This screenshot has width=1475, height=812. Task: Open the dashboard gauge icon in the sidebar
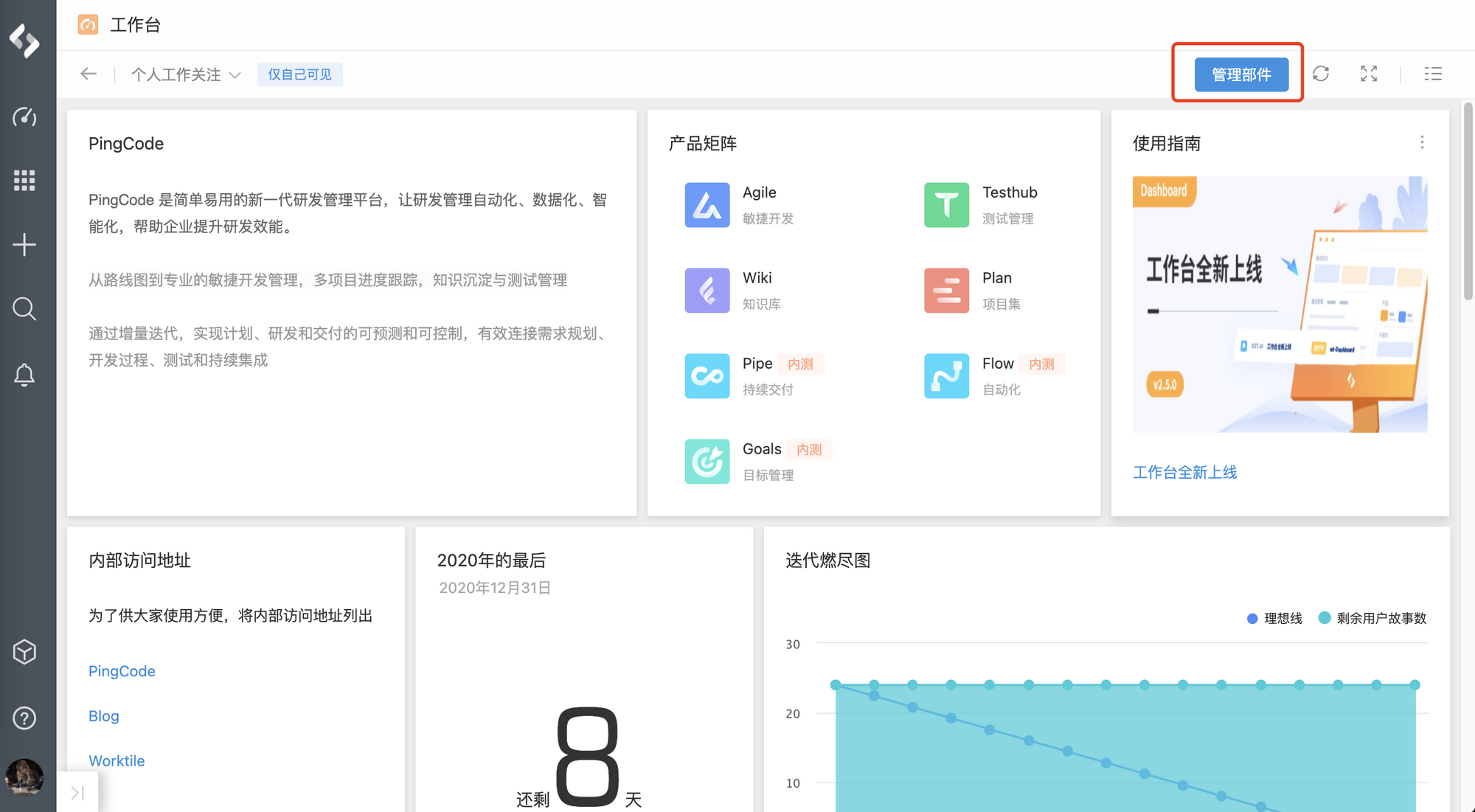pos(24,117)
